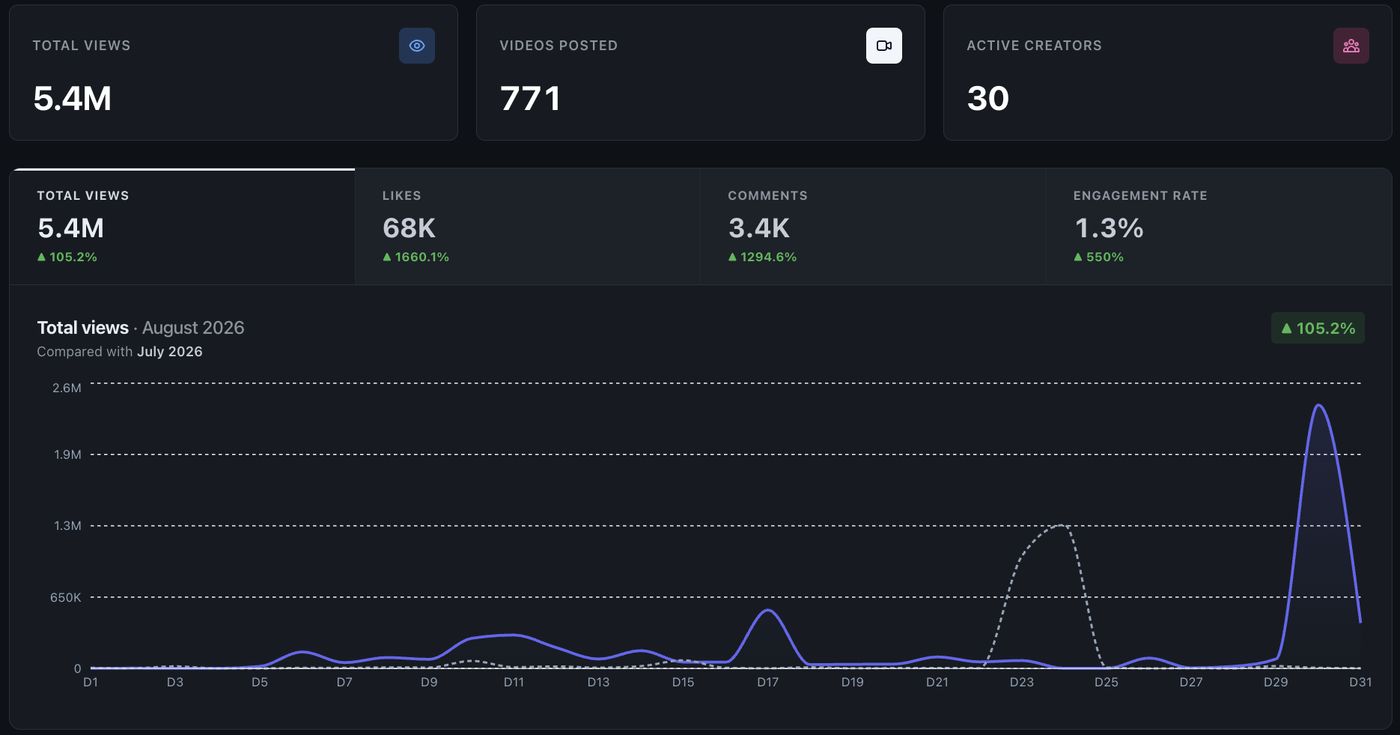Click the solid line peak near D30
This screenshot has width=1400, height=735.
pos(1318,405)
